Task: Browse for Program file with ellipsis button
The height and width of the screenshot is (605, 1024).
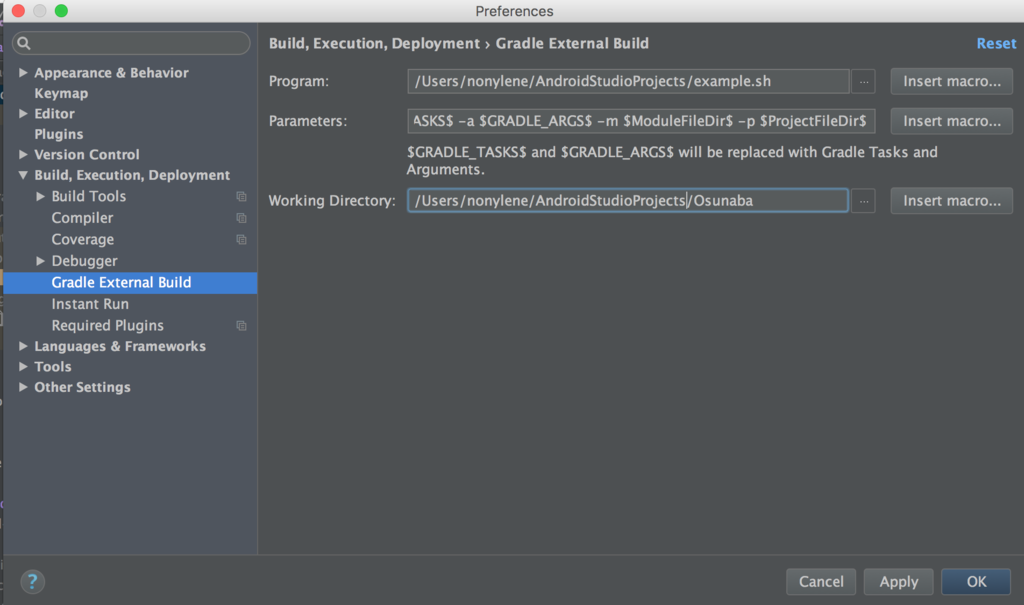Action: [863, 82]
